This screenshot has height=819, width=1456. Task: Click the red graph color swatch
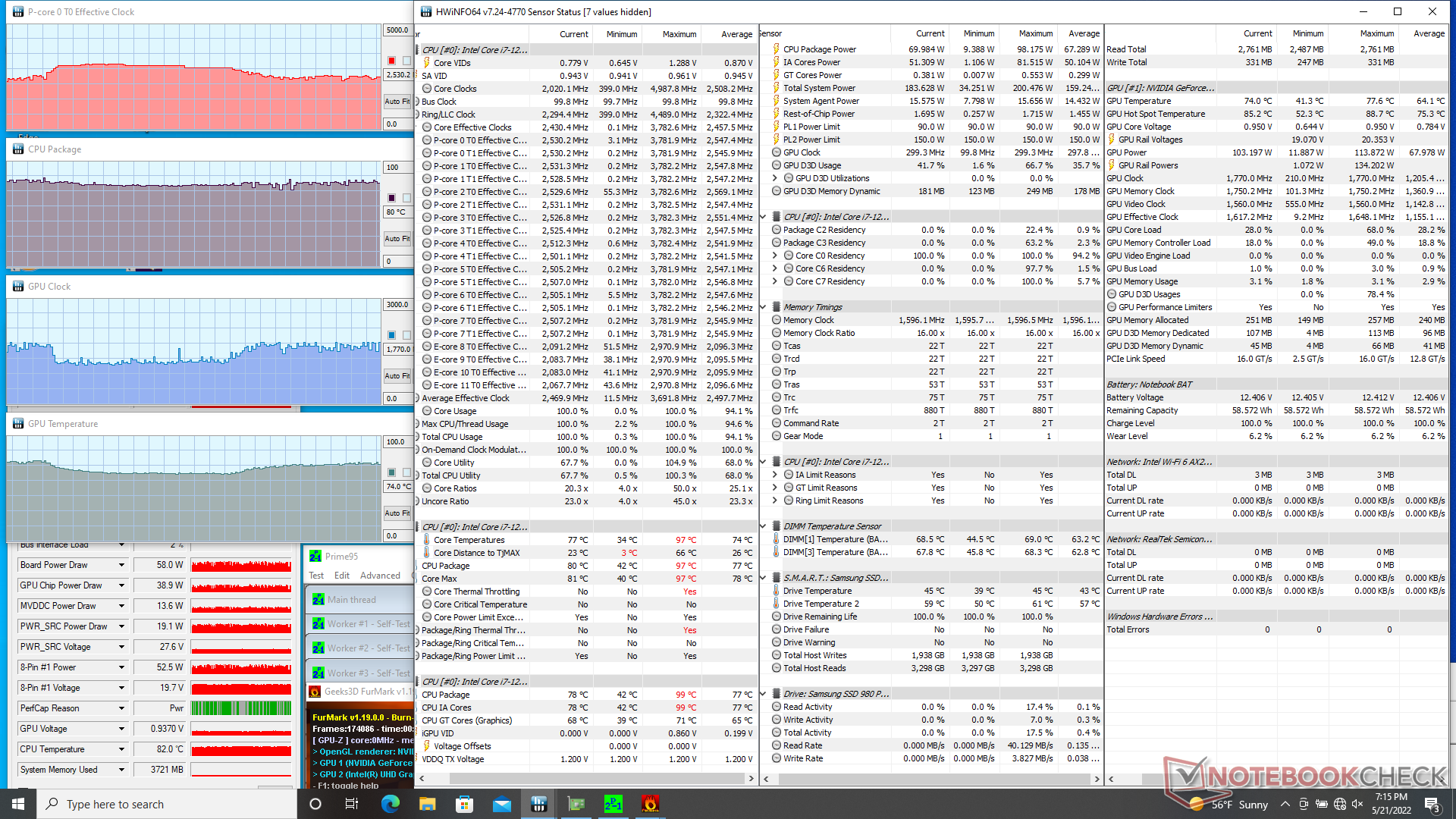click(x=391, y=61)
